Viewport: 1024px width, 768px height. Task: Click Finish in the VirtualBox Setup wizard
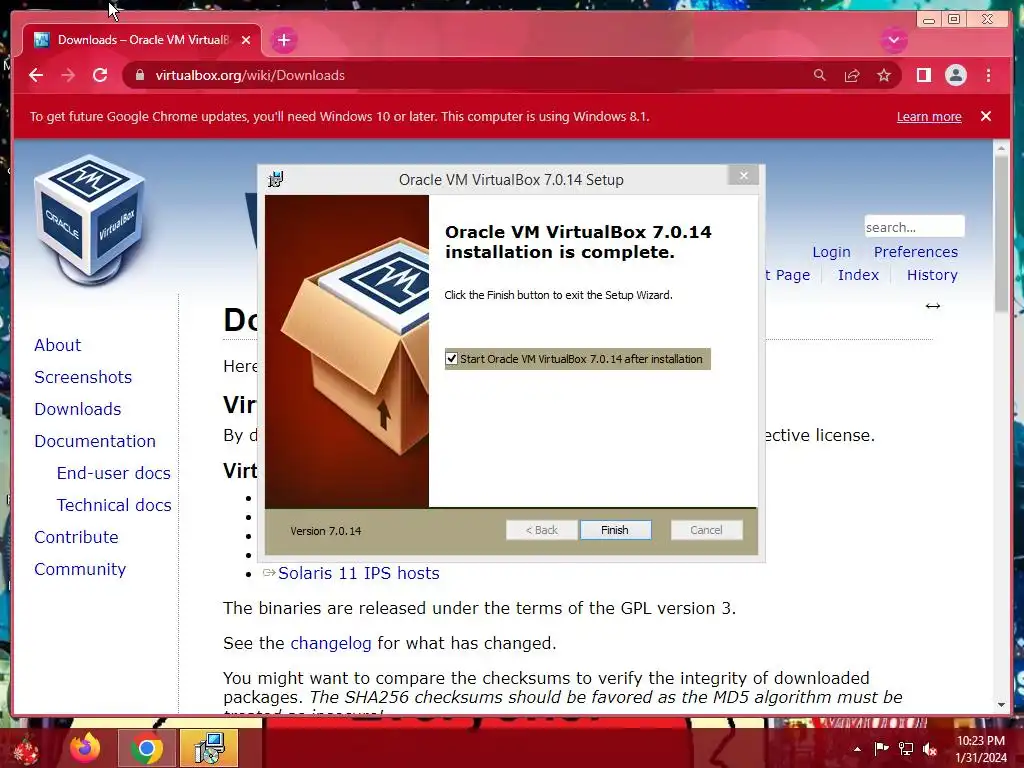pyautogui.click(x=615, y=530)
